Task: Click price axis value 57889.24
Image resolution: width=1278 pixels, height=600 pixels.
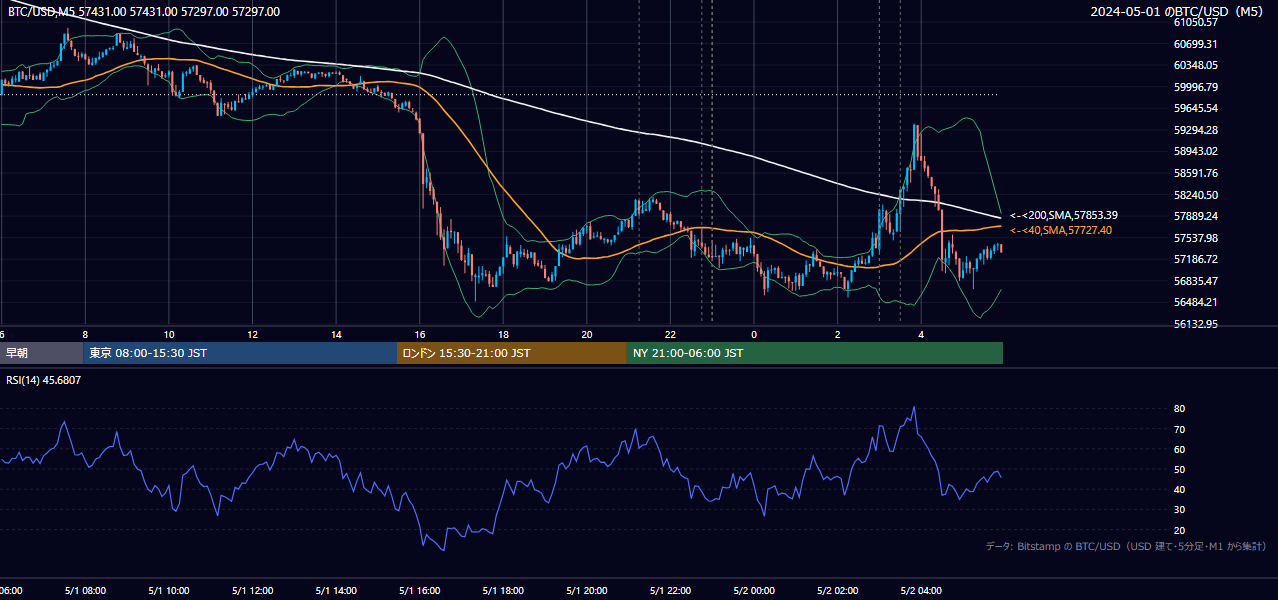Action: [x=1196, y=216]
